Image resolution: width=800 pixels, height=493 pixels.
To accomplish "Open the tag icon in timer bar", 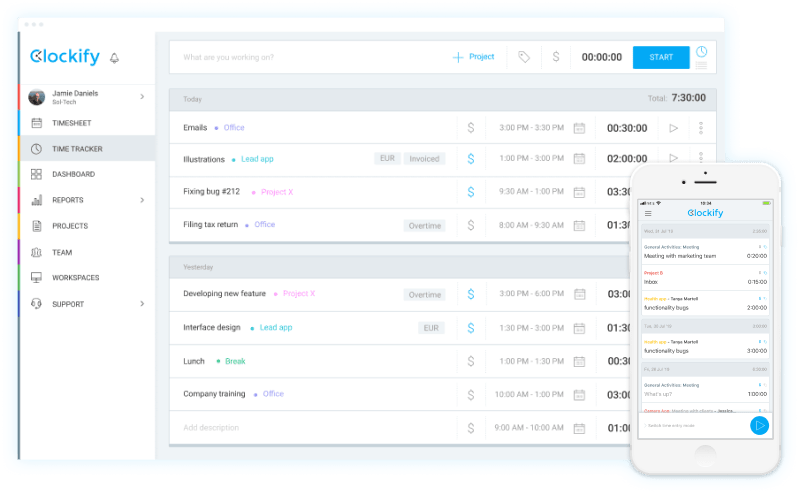I will click(524, 58).
